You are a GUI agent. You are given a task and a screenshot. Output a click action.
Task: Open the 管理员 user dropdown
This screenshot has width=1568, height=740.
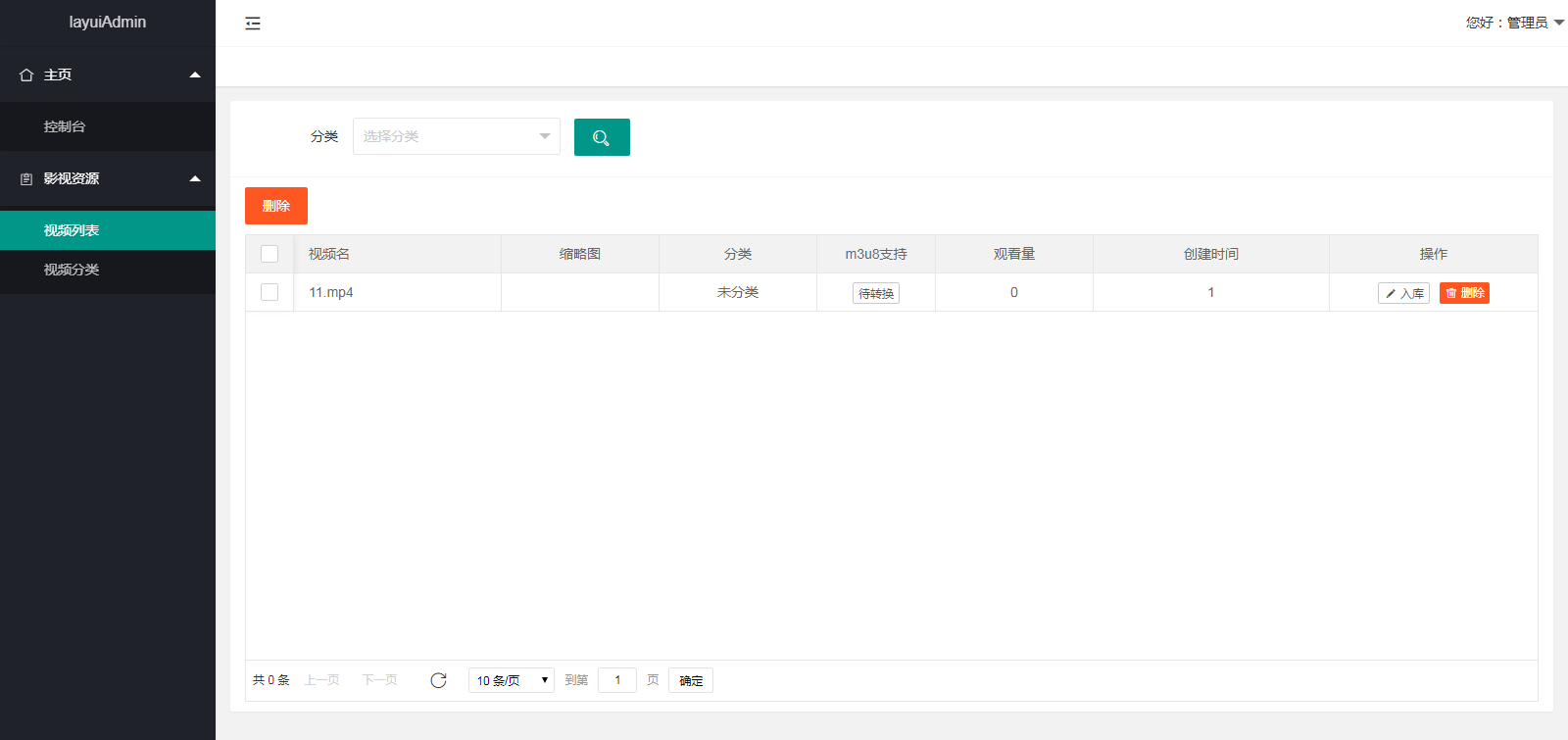[x=1515, y=23]
